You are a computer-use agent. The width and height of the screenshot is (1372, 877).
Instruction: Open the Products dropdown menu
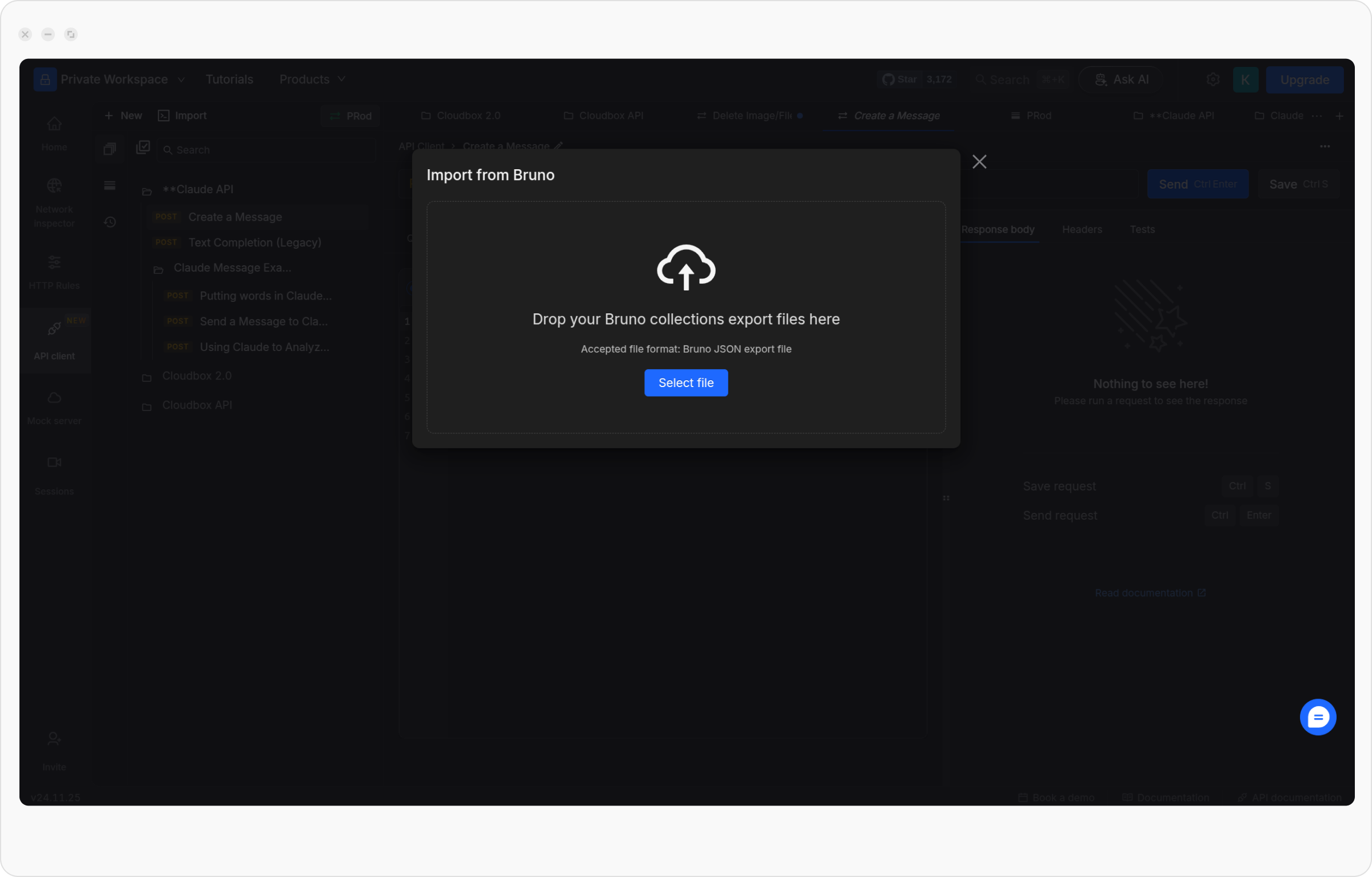312,79
